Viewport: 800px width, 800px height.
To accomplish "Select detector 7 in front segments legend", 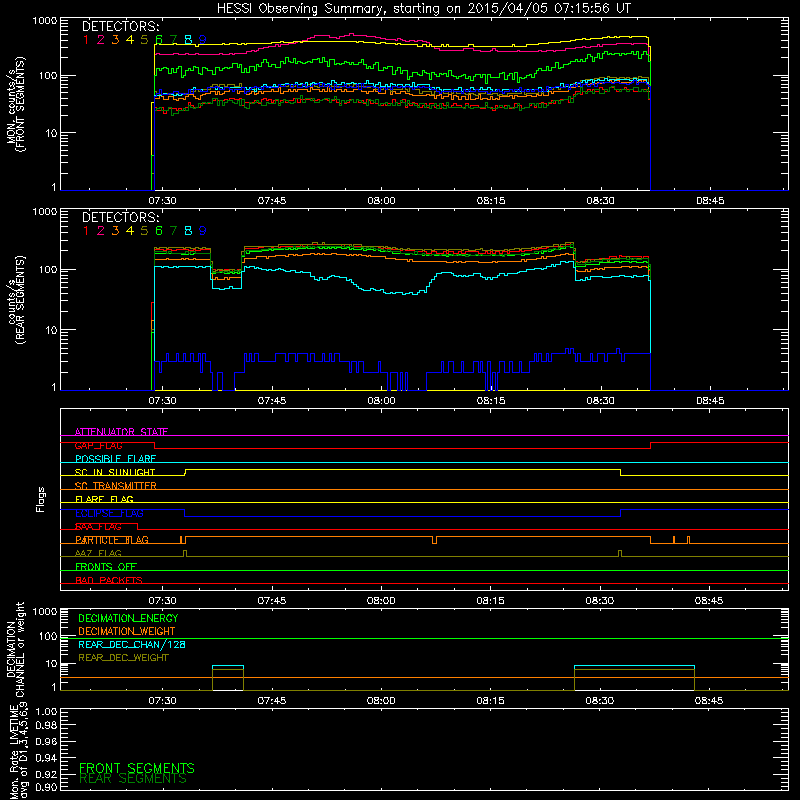I will [x=173, y=40].
